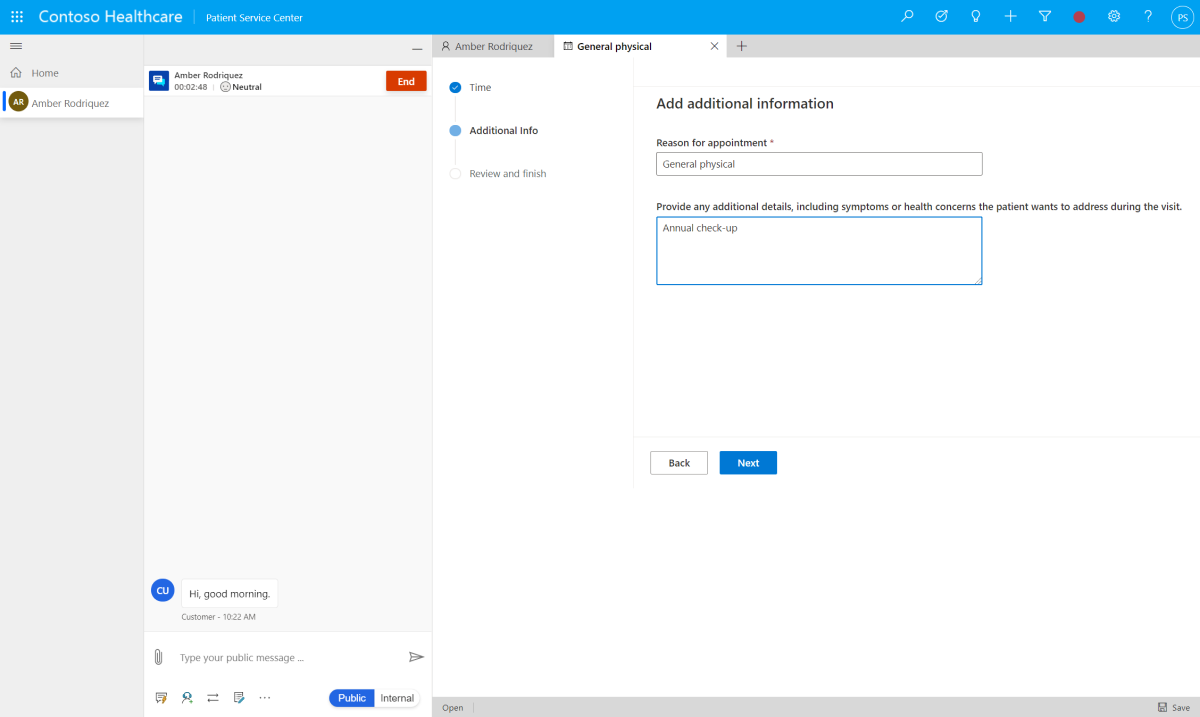
Task: Open the consult agent icon
Action: tap(187, 698)
